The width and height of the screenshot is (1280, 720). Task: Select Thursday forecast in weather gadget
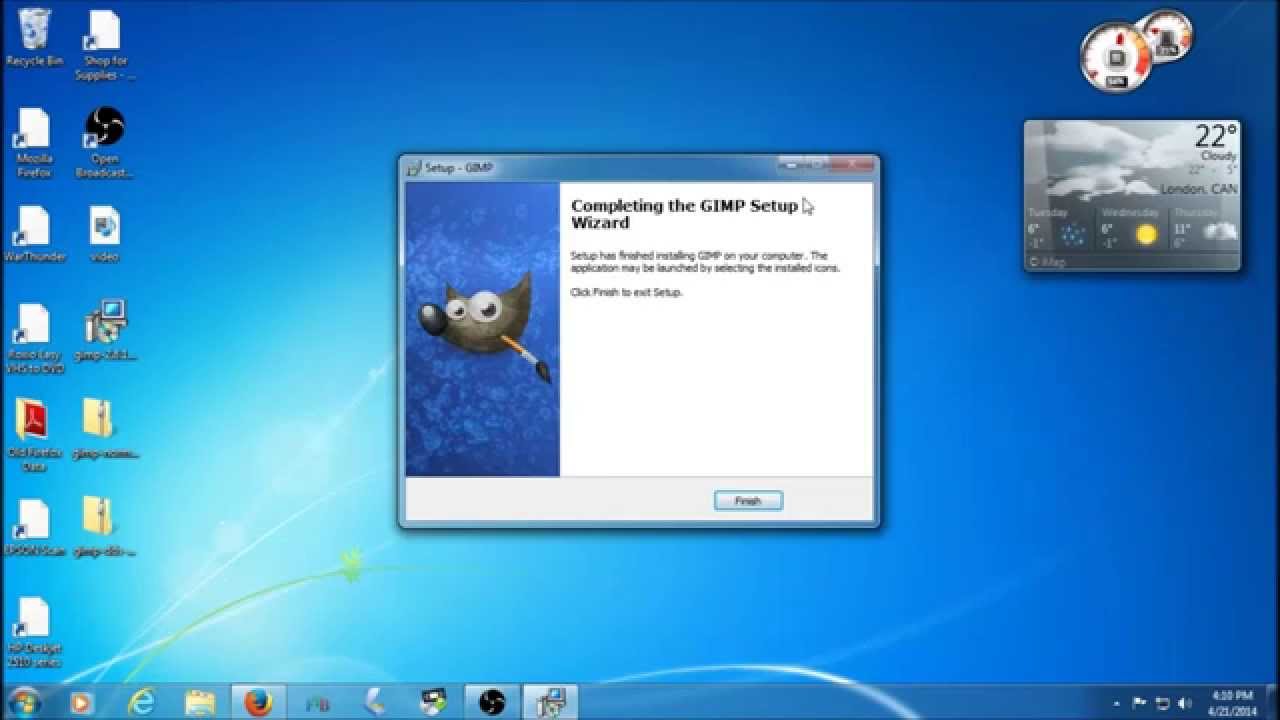tap(1205, 229)
